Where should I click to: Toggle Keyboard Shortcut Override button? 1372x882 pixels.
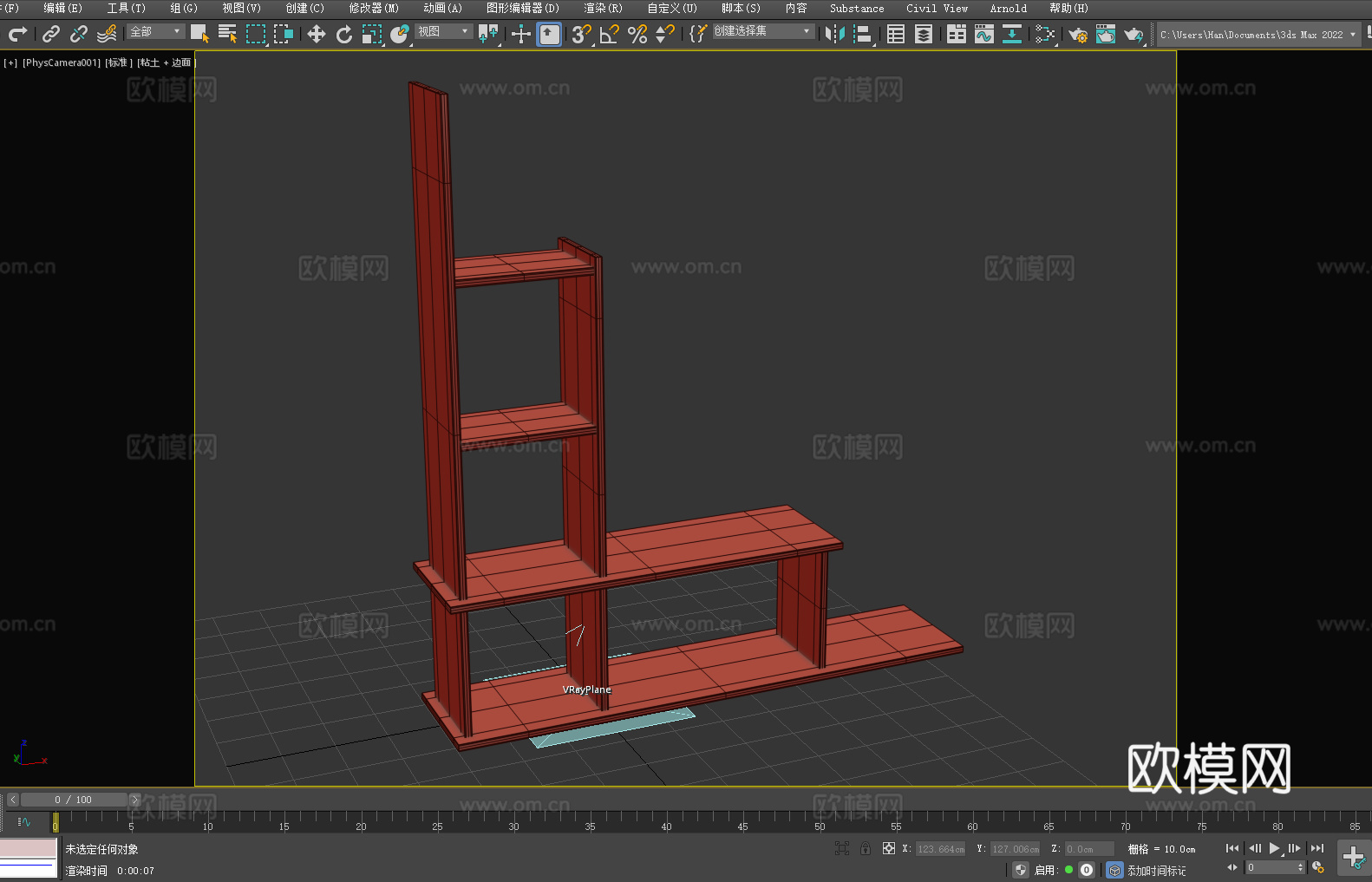click(549, 34)
